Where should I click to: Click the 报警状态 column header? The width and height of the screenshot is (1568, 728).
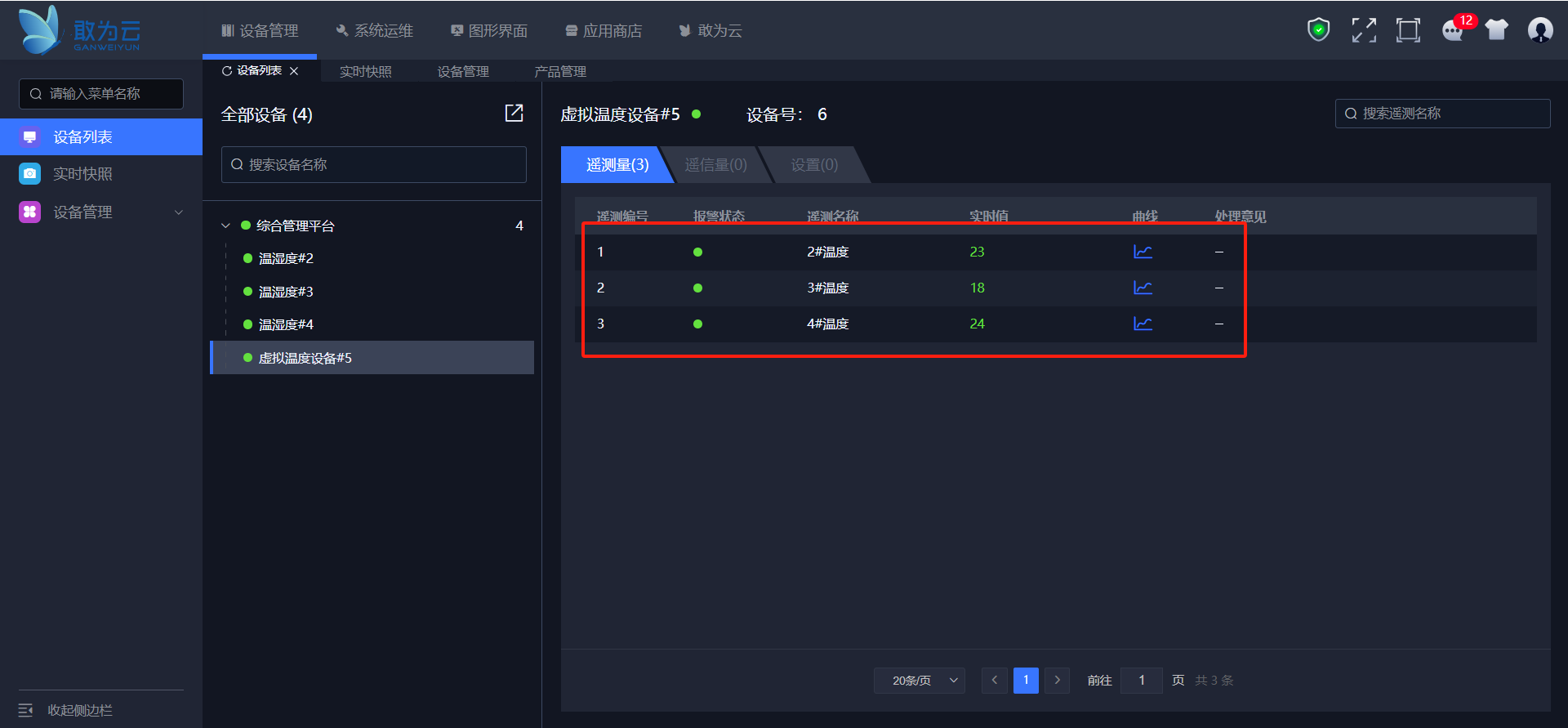point(719,217)
